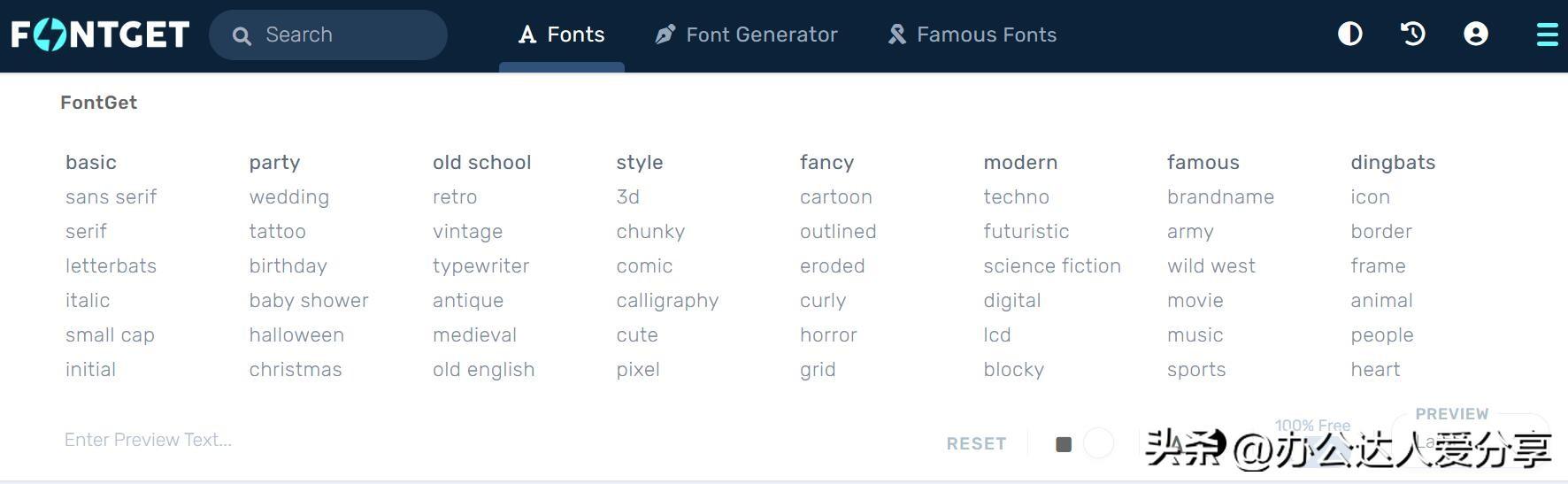Viewport: 1568px width, 484px height.
Task: Click the Famous Fonts ribbon icon
Action: [x=896, y=35]
